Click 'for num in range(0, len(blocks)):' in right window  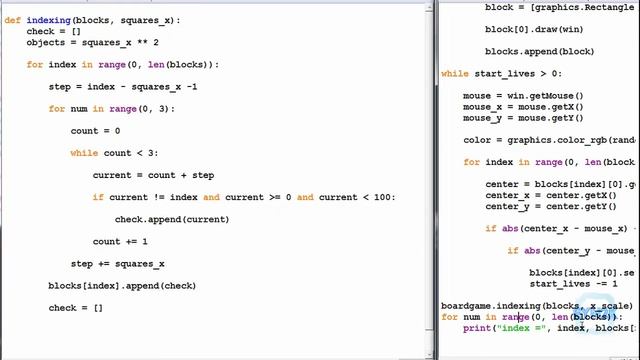coord(531,317)
